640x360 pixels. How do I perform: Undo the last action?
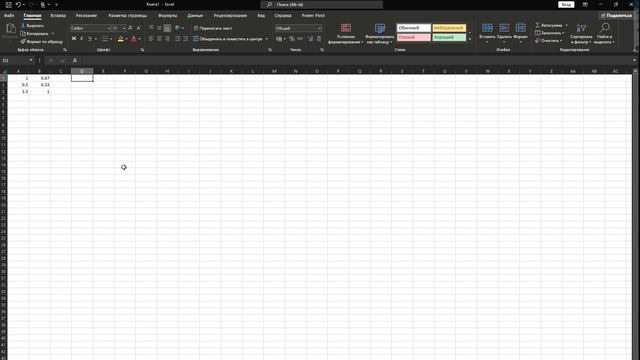(18, 5)
